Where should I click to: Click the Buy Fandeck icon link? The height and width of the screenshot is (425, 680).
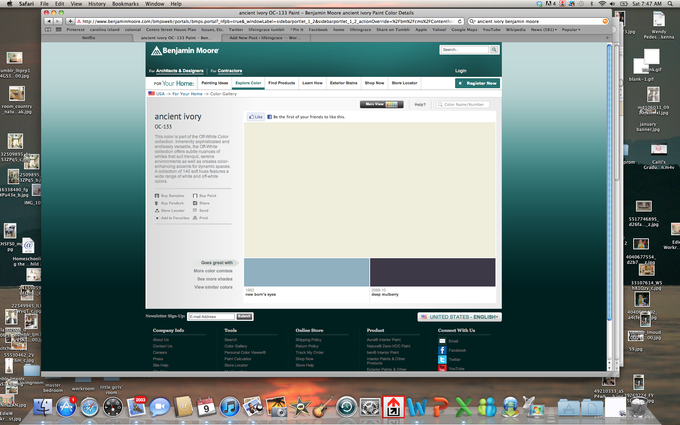click(x=170, y=203)
